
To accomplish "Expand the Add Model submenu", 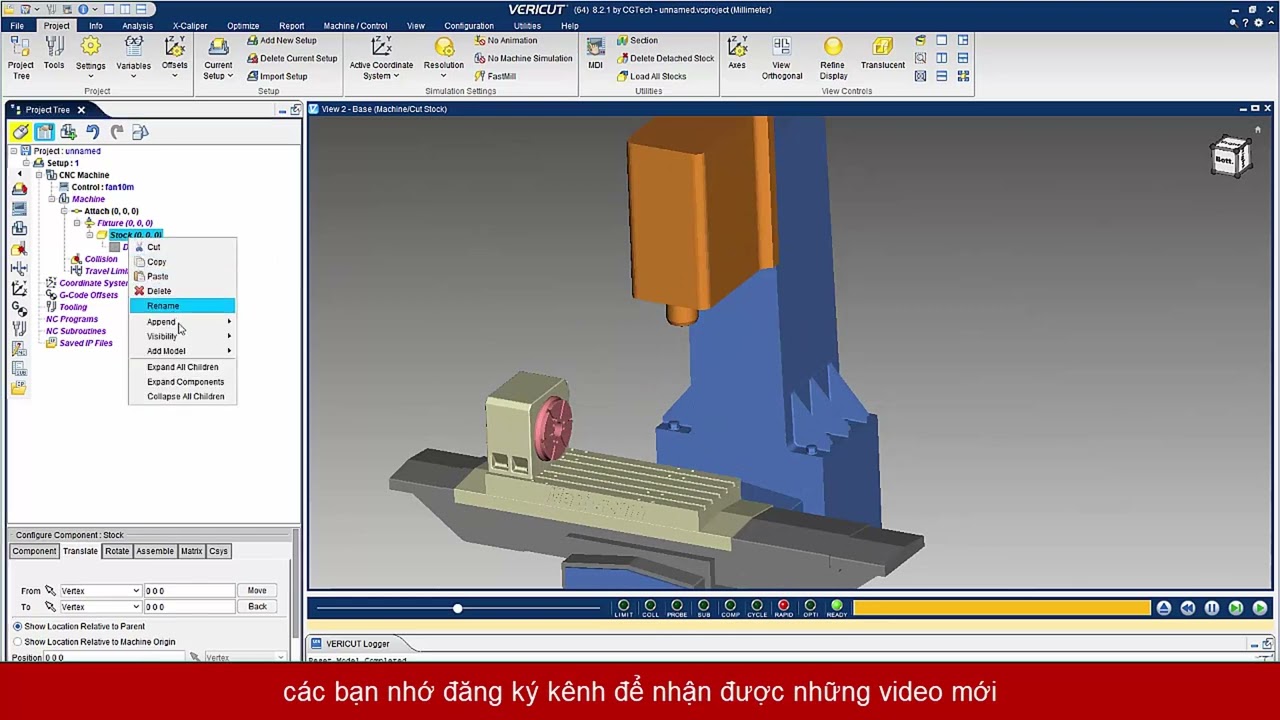I will [x=182, y=351].
